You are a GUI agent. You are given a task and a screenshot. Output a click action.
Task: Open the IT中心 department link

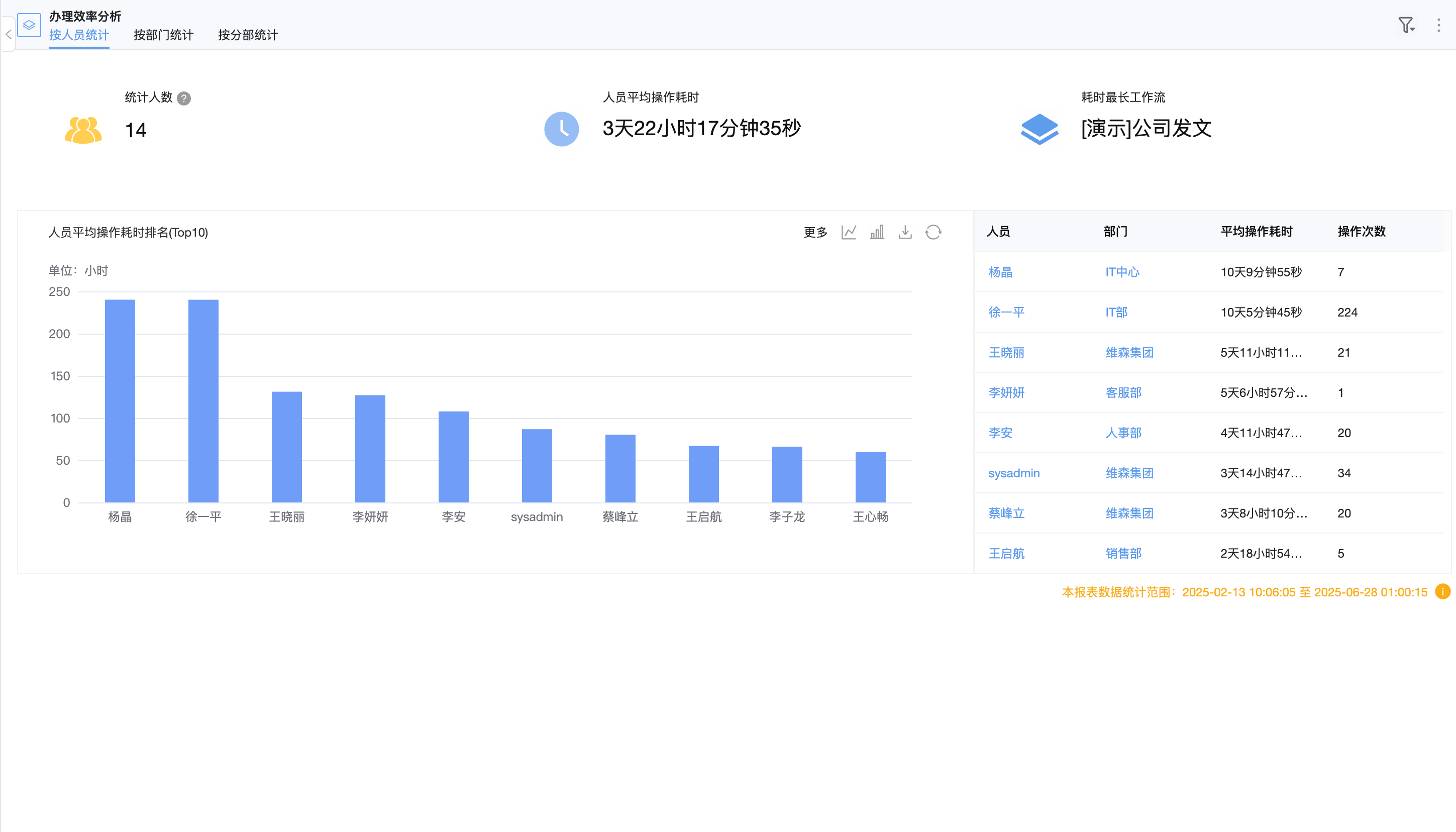click(1122, 272)
